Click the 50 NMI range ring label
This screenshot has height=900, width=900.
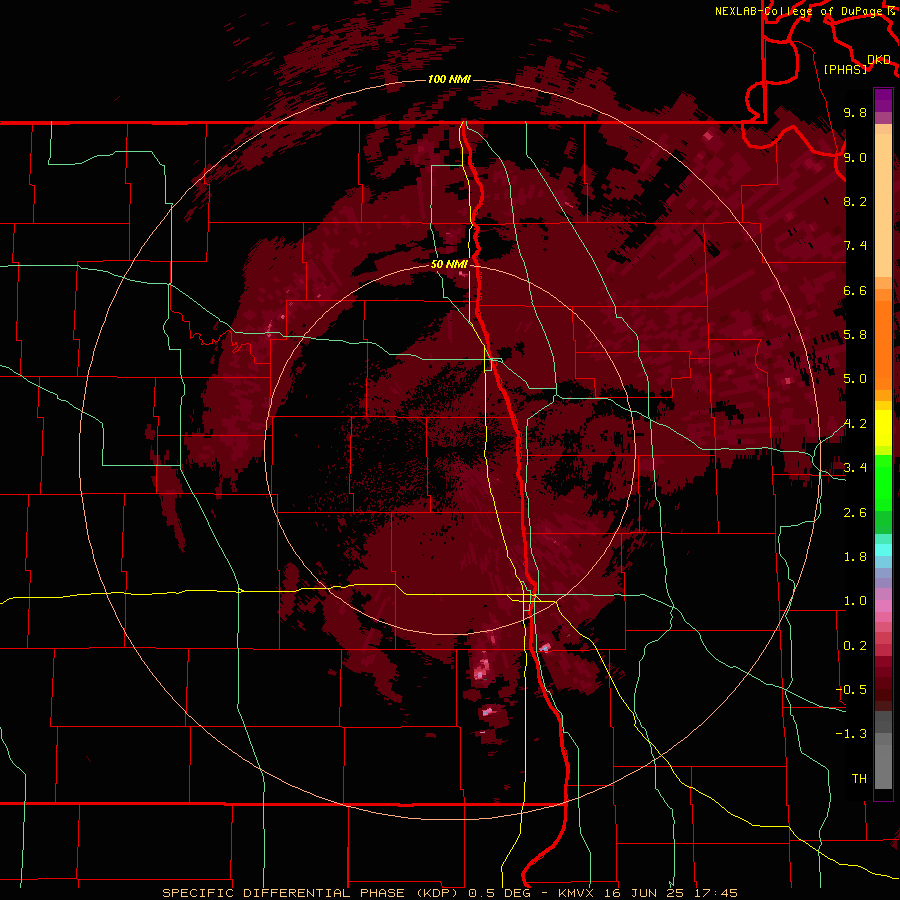pos(449,264)
